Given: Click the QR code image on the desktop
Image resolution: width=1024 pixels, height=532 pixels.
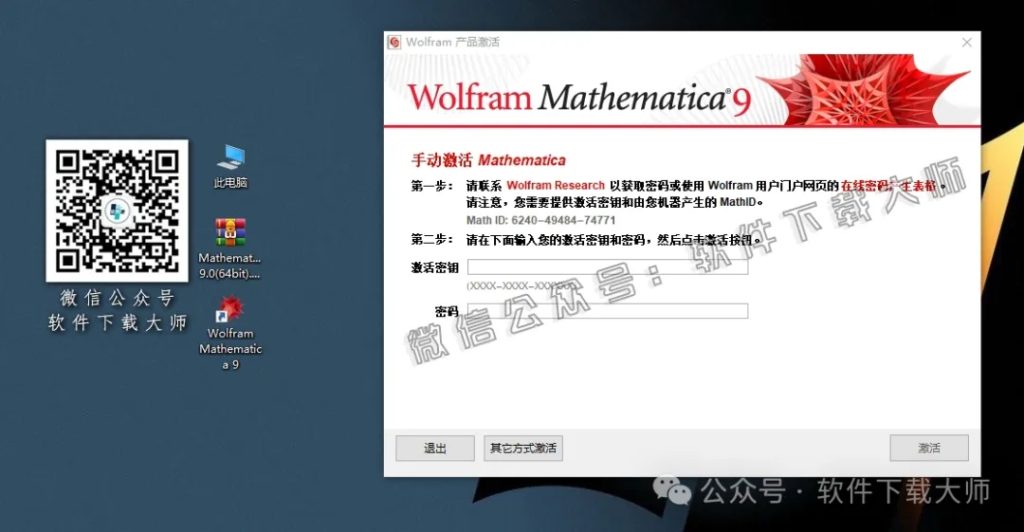Looking at the screenshot, I should (x=117, y=210).
